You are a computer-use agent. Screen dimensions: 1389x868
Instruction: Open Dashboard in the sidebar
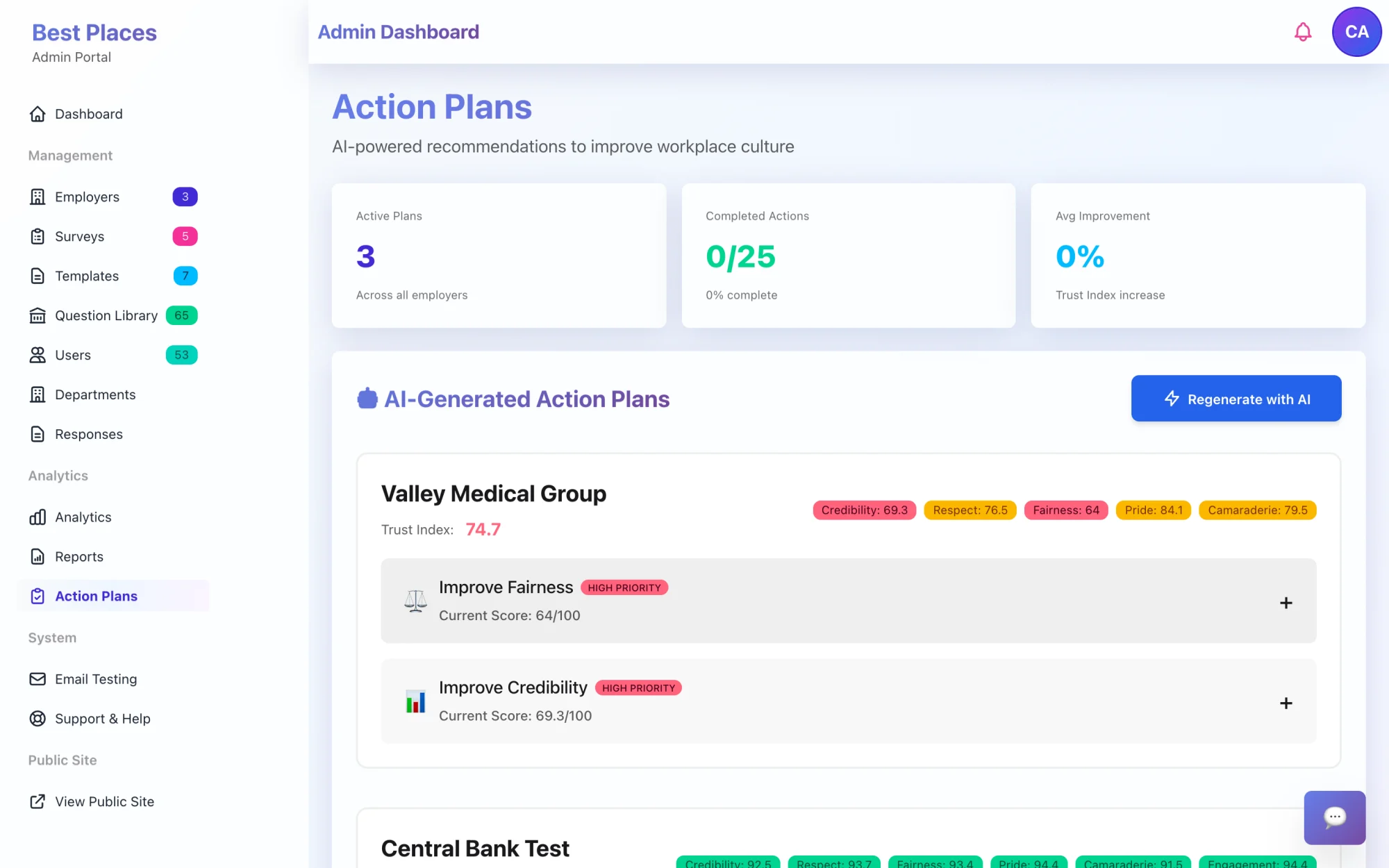tap(113, 114)
